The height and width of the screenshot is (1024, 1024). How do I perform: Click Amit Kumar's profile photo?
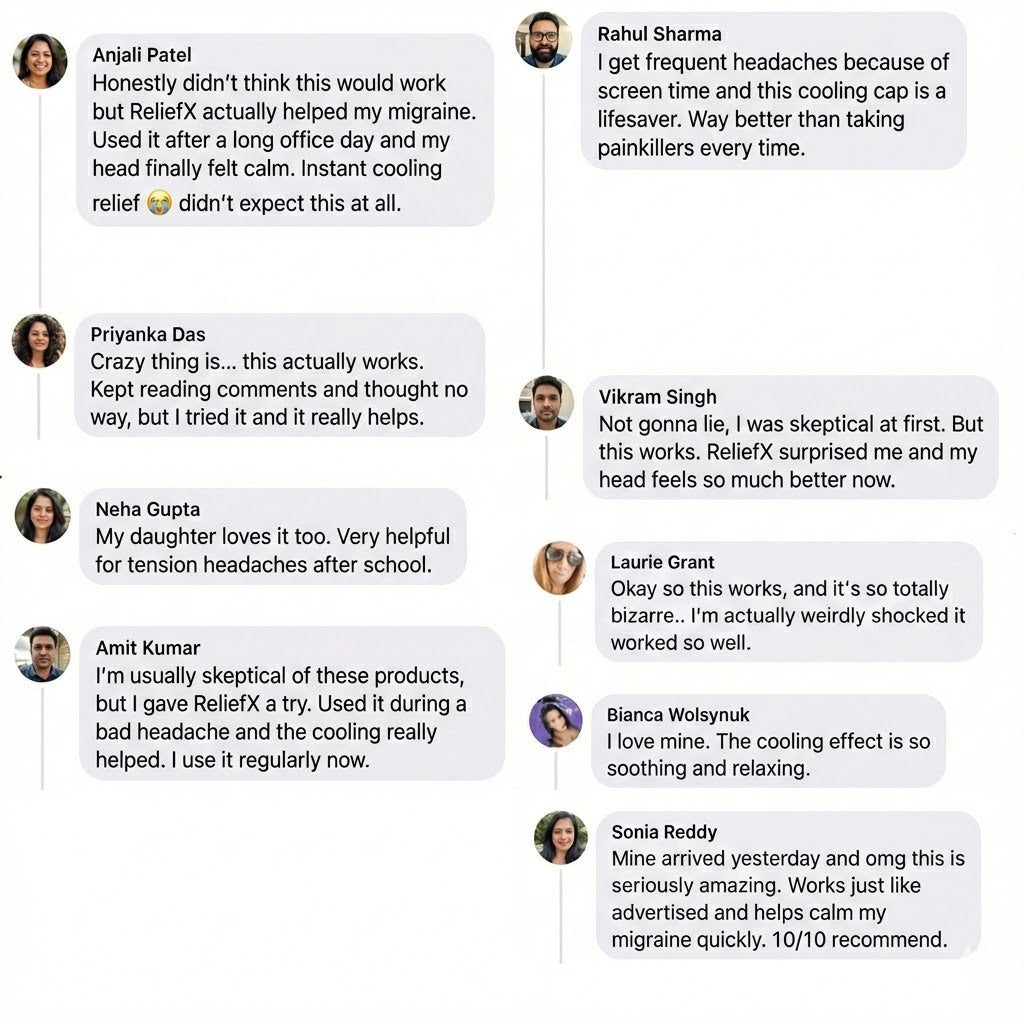43,654
